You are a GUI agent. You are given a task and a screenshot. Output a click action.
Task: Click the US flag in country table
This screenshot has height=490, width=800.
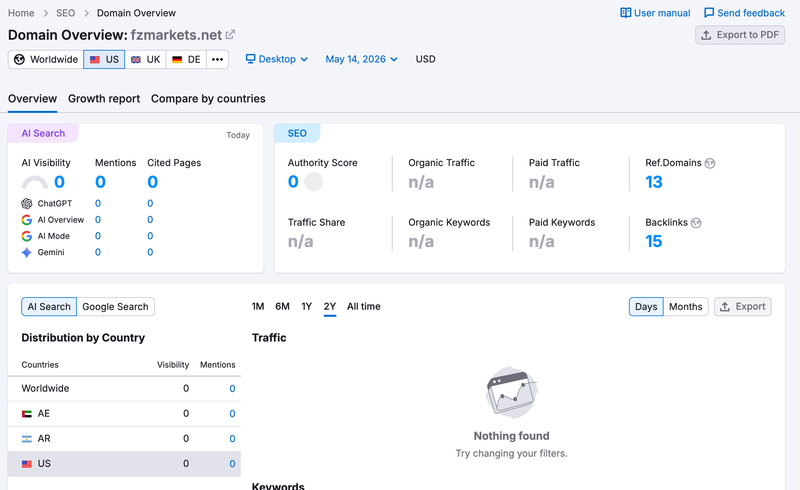pos(27,464)
